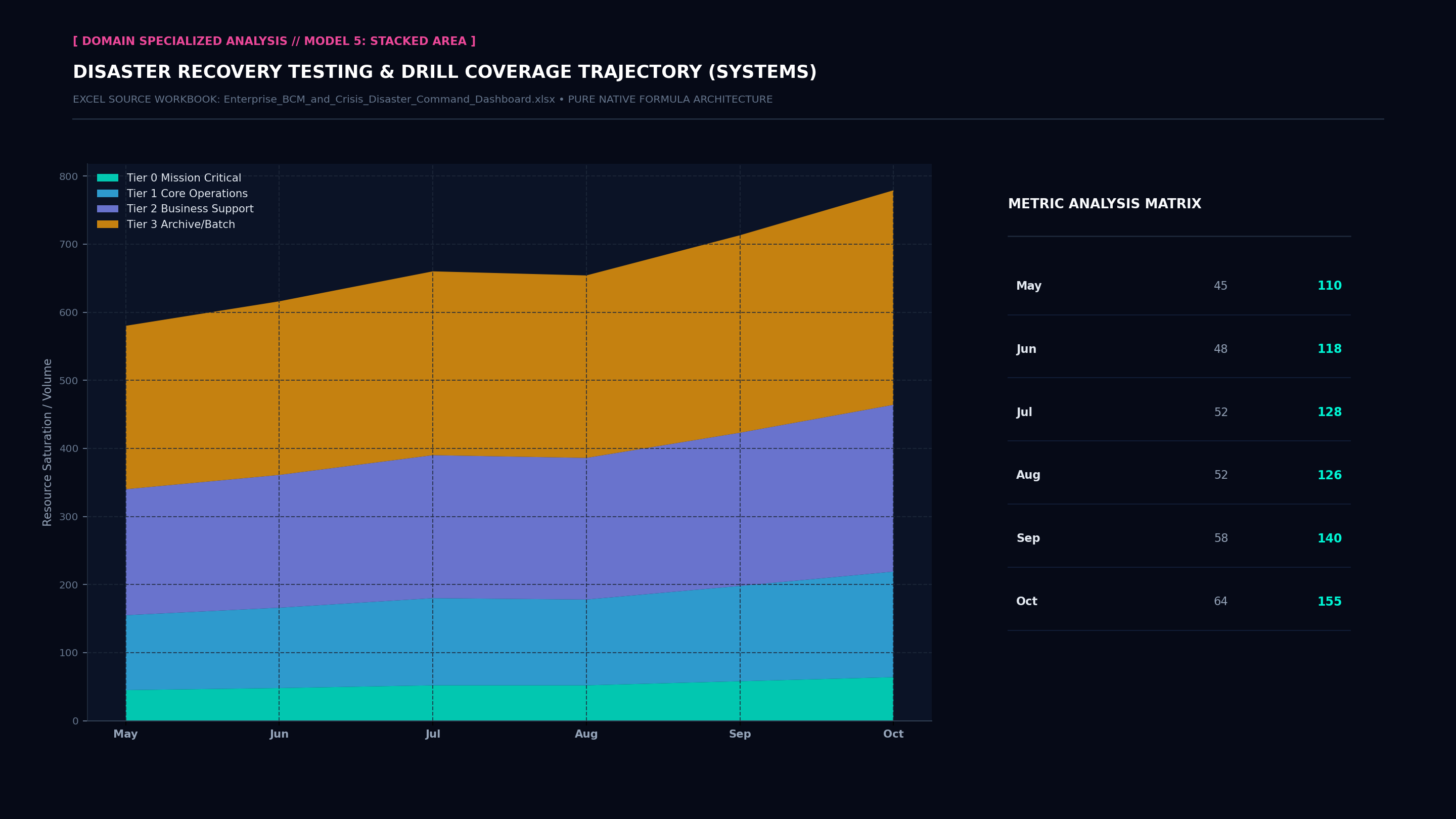
Task: Click the Jul label on the x-axis
Action: (x=433, y=734)
